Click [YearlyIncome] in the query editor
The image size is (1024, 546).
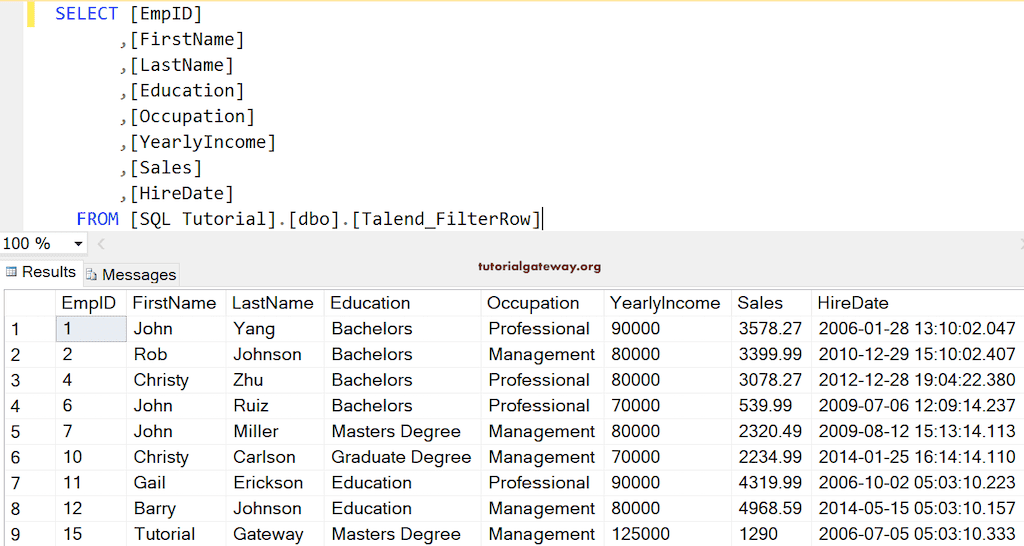(x=202, y=142)
